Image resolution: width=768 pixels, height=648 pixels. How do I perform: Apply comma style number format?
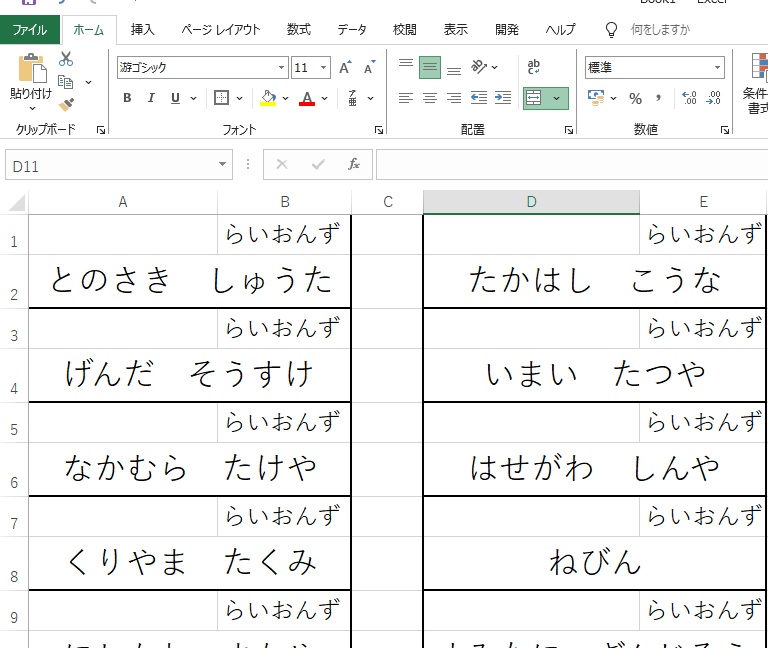(659, 98)
